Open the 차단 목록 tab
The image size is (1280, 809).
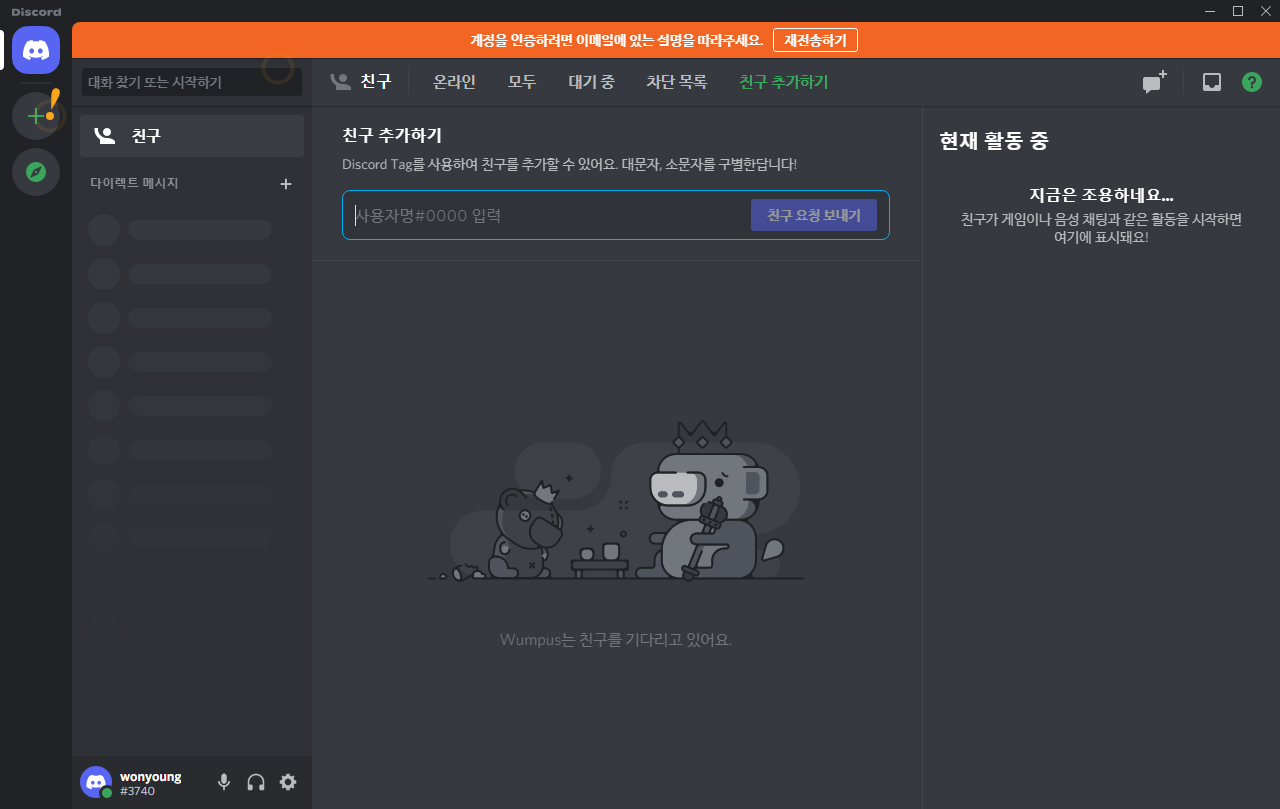click(677, 82)
